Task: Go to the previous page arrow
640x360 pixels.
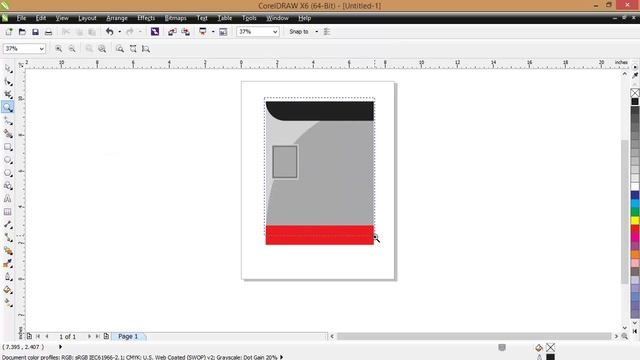Action: (x=47, y=336)
